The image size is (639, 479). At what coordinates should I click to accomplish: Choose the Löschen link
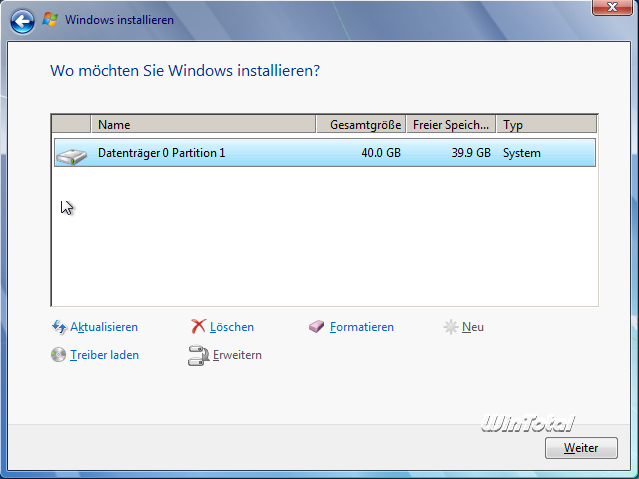[232, 327]
